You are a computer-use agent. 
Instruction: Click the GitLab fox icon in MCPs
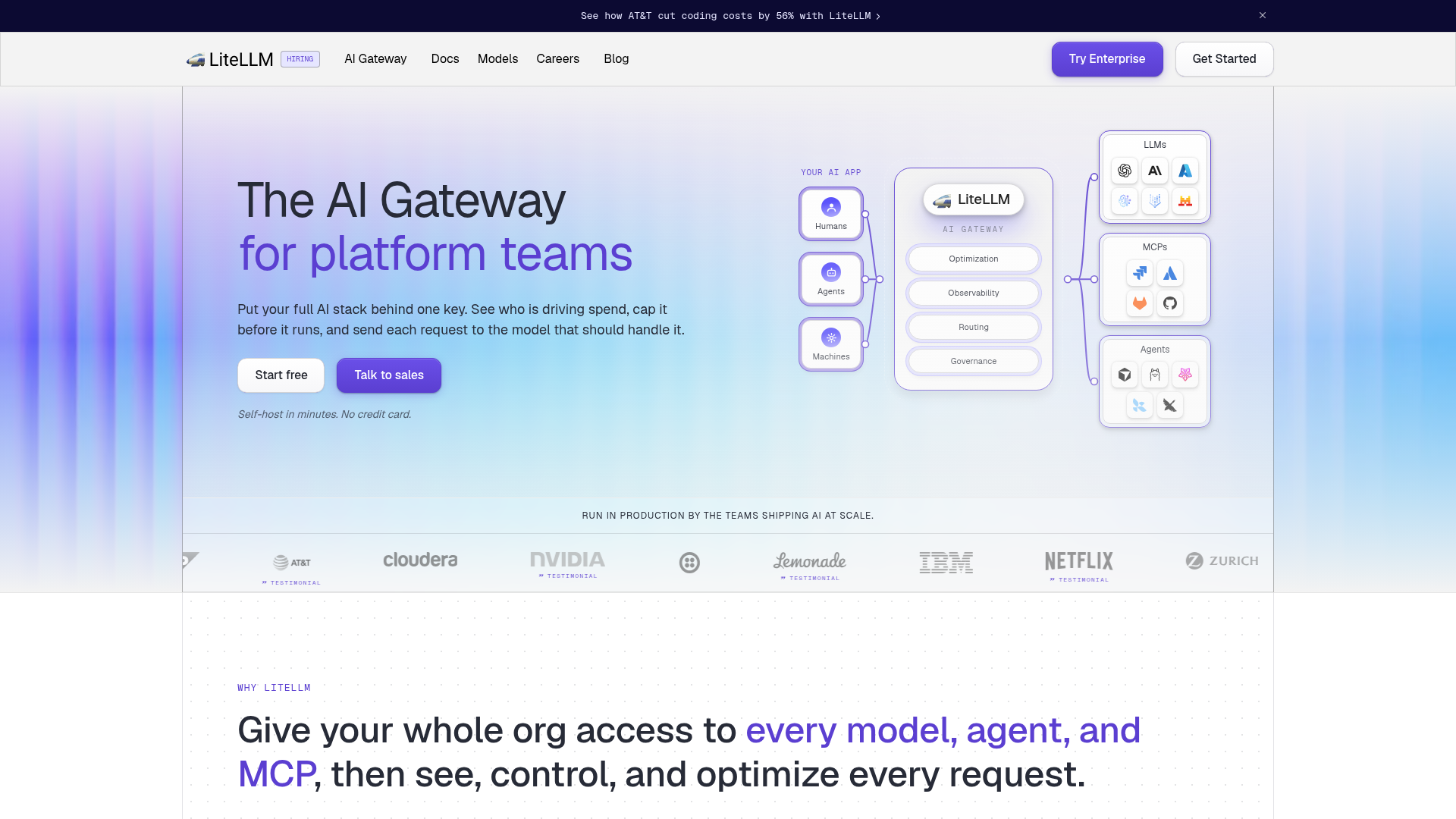pos(1140,303)
